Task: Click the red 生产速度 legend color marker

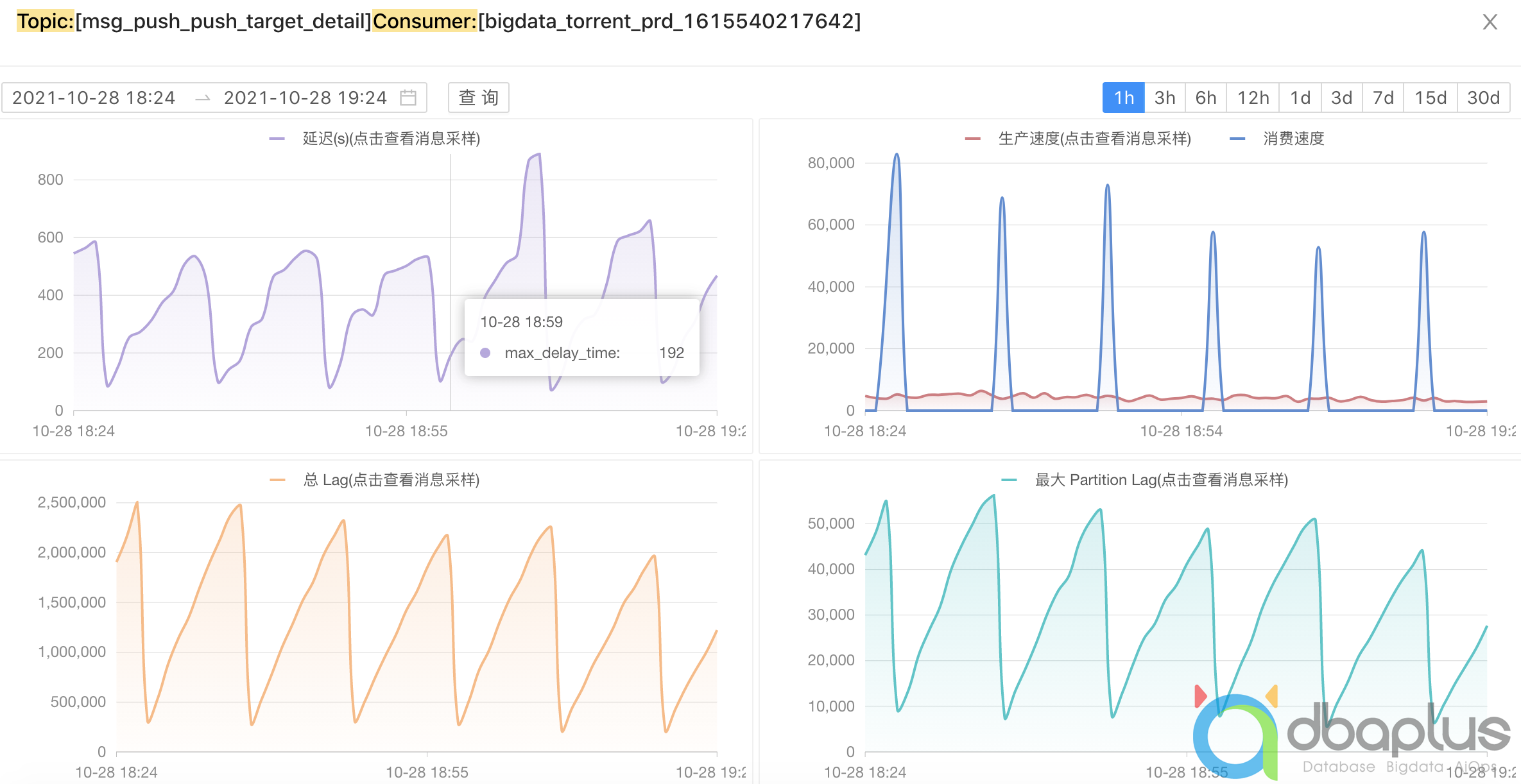Action: pos(972,139)
